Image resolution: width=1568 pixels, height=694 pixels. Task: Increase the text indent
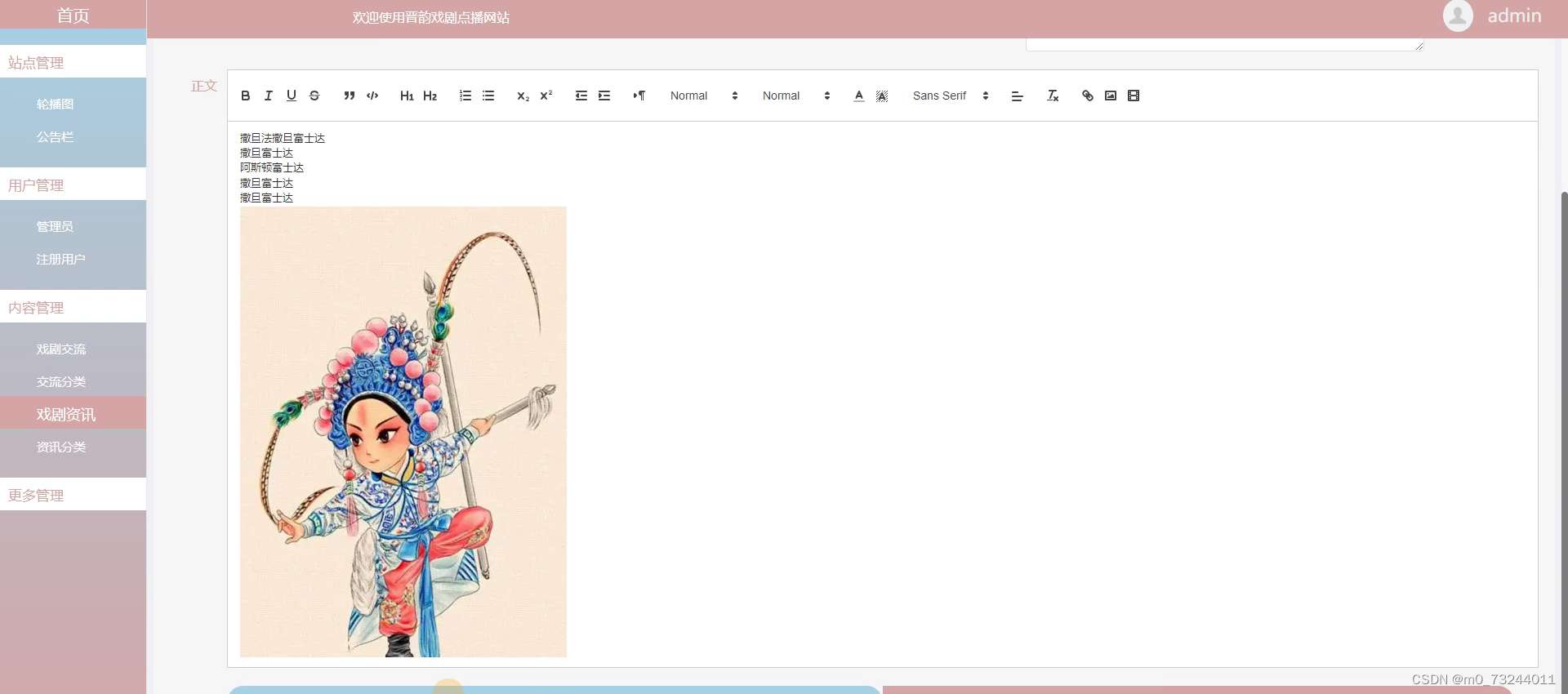[604, 96]
